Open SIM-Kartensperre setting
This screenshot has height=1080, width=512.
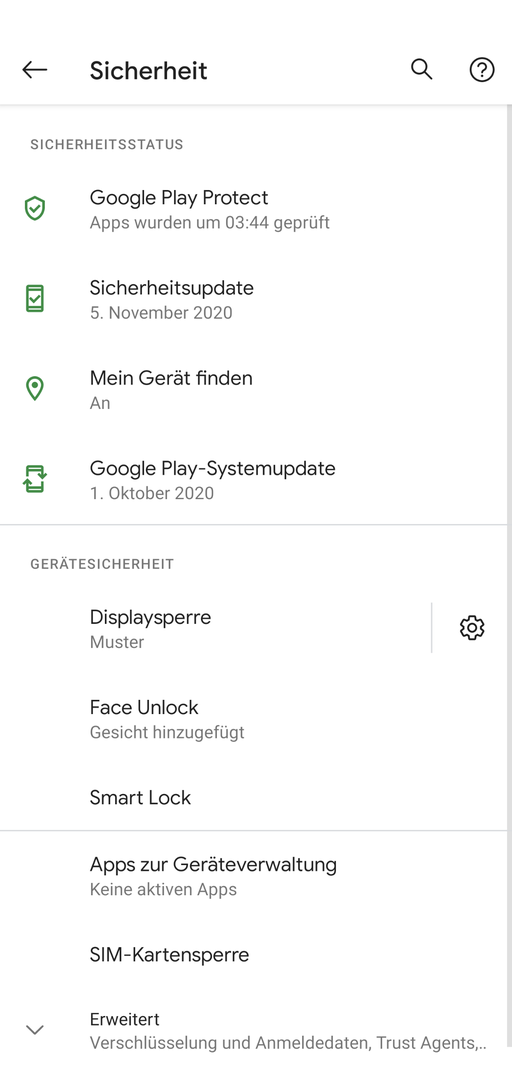point(256,955)
